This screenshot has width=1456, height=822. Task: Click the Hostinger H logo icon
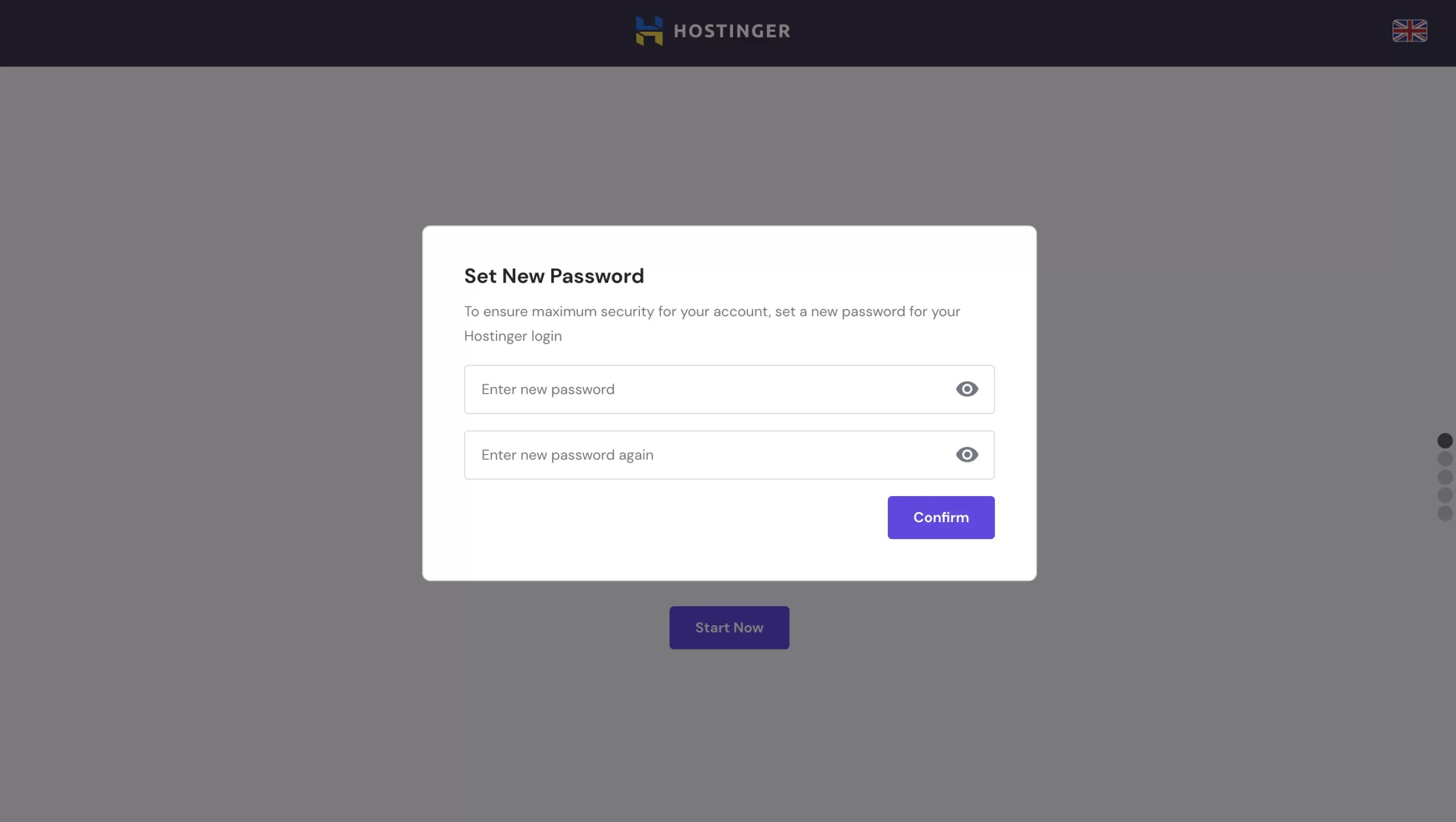649,31
